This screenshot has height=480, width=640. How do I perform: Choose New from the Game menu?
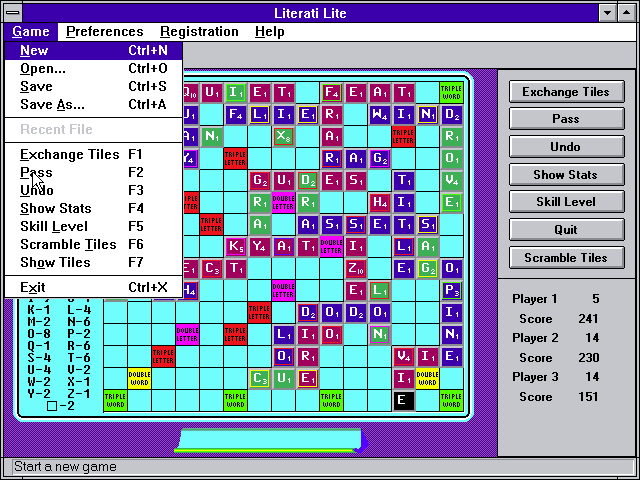[34, 50]
